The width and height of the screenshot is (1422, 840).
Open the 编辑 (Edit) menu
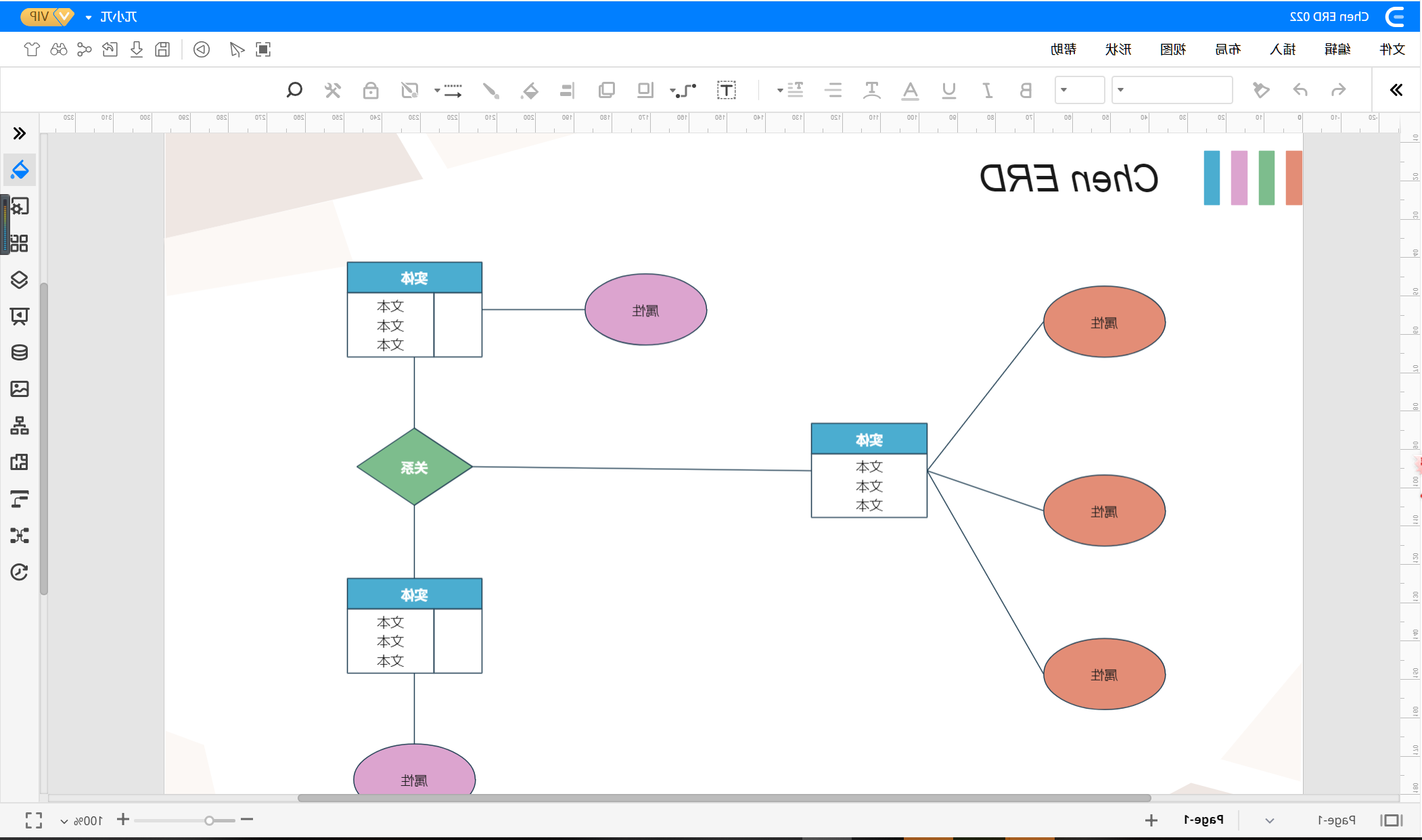[1337, 49]
